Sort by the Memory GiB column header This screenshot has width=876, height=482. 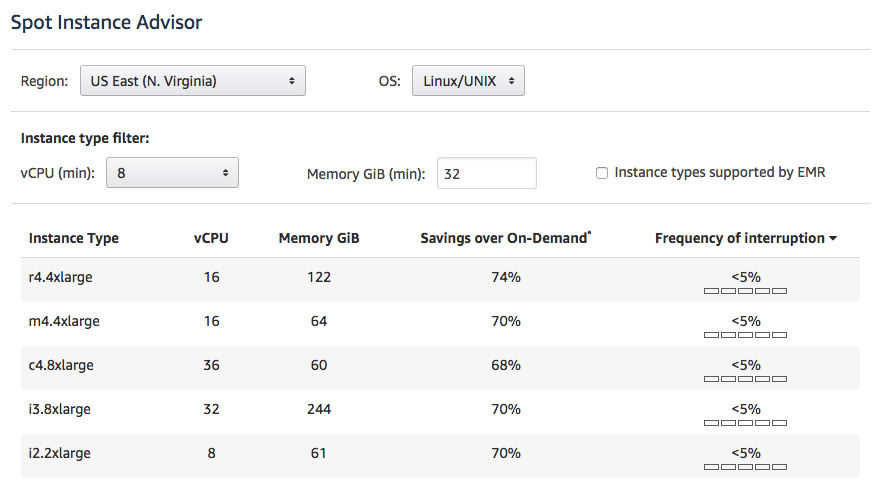(319, 238)
